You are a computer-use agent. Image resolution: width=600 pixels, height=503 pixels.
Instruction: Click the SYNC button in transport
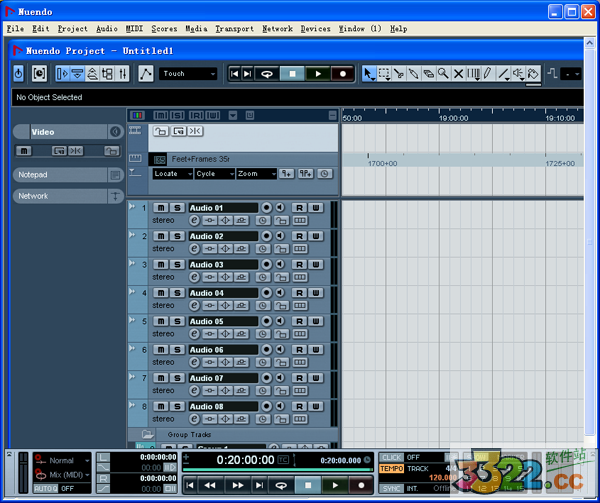pos(391,488)
